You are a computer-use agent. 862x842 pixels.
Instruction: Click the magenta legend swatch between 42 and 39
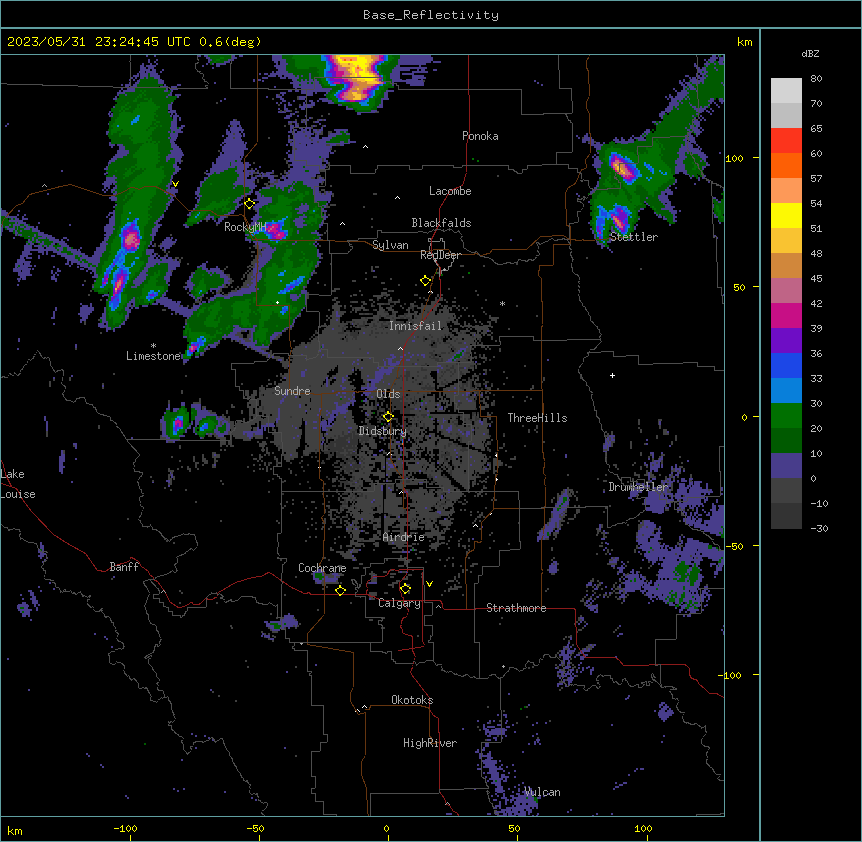786,315
